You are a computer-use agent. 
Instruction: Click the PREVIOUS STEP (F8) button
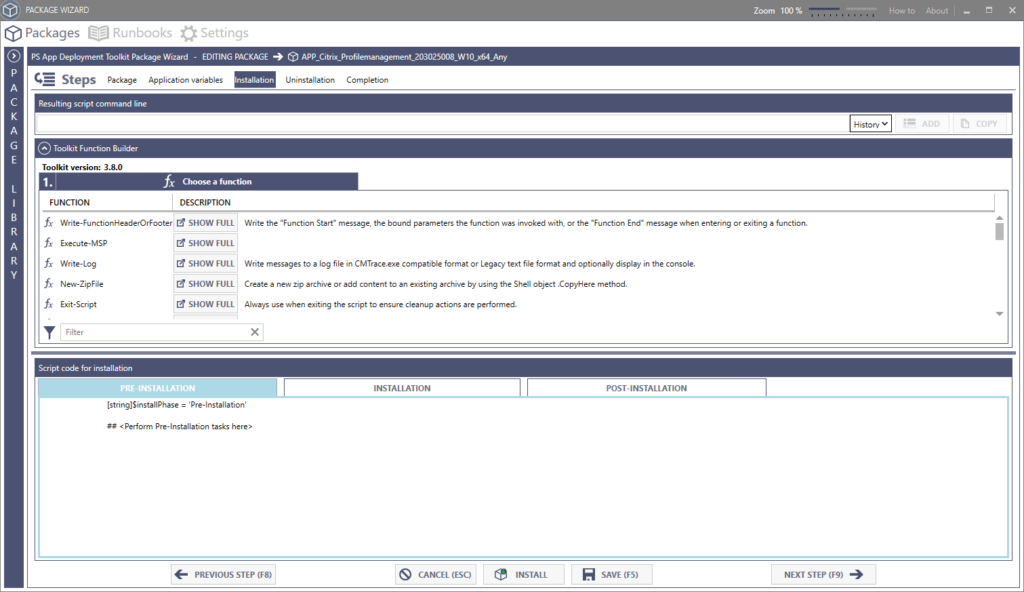(223, 574)
